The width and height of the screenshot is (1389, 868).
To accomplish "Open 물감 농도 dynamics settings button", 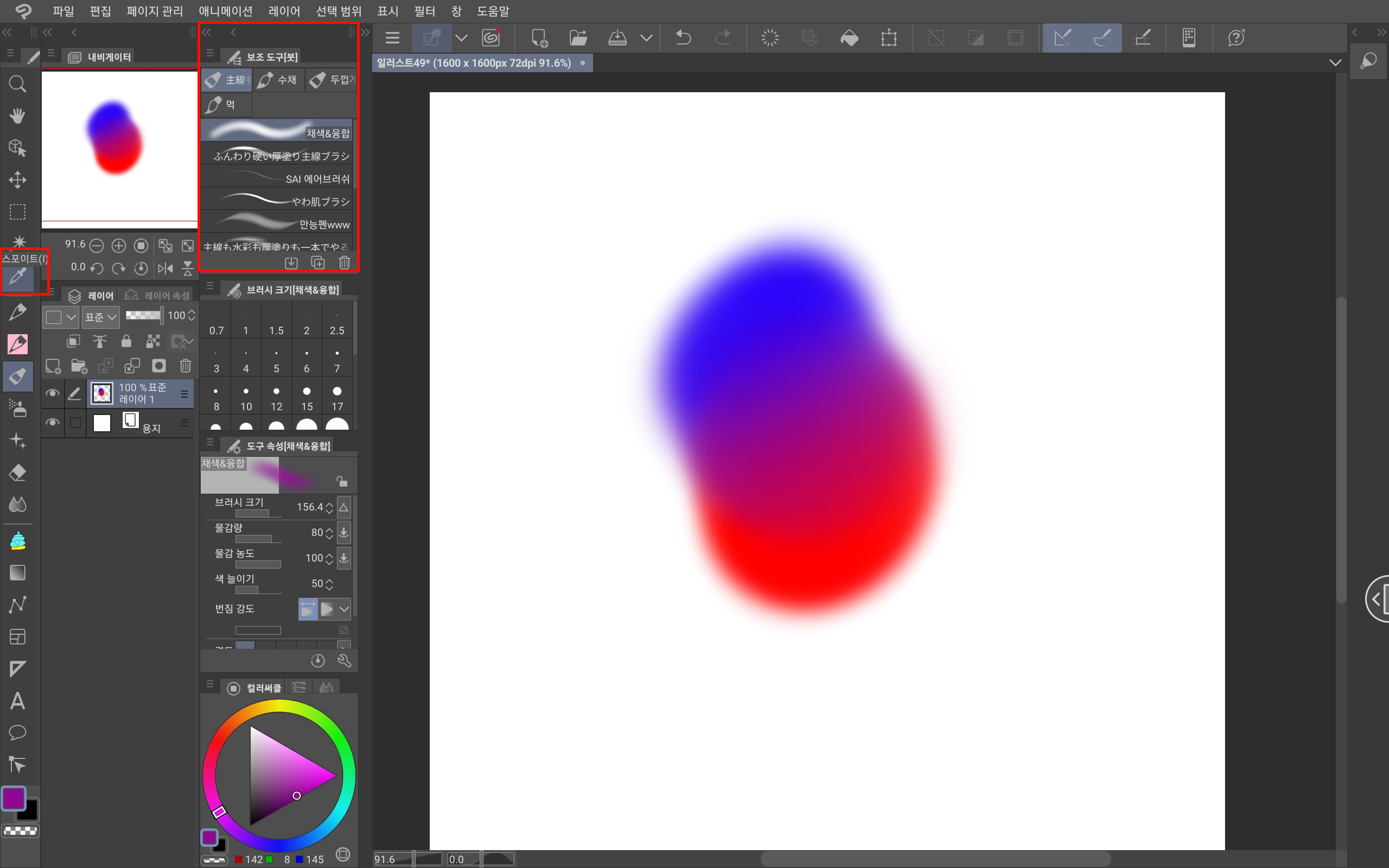I will pyautogui.click(x=344, y=558).
